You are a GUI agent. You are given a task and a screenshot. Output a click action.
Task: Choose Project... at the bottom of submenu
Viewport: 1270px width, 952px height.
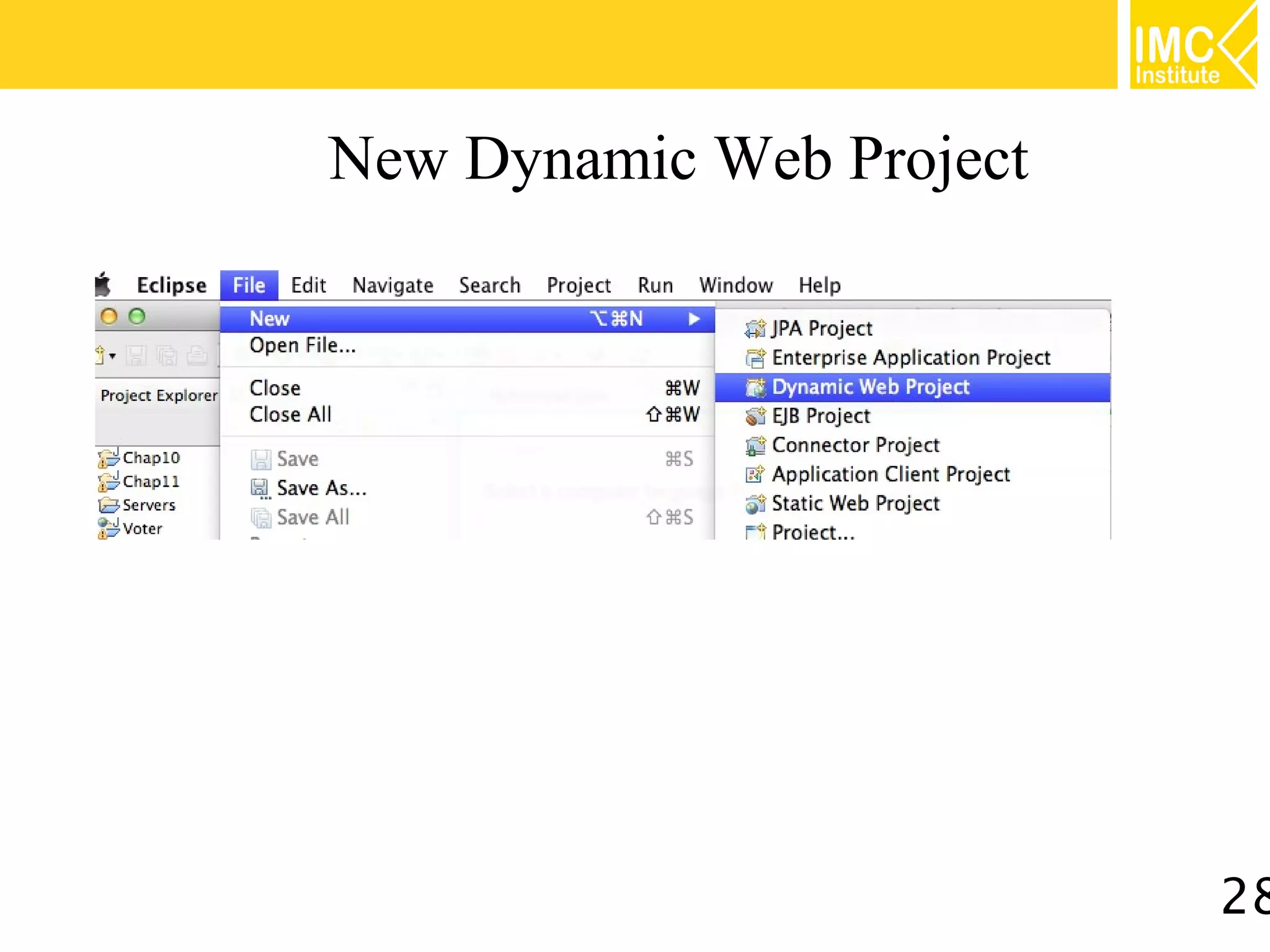click(x=913, y=531)
